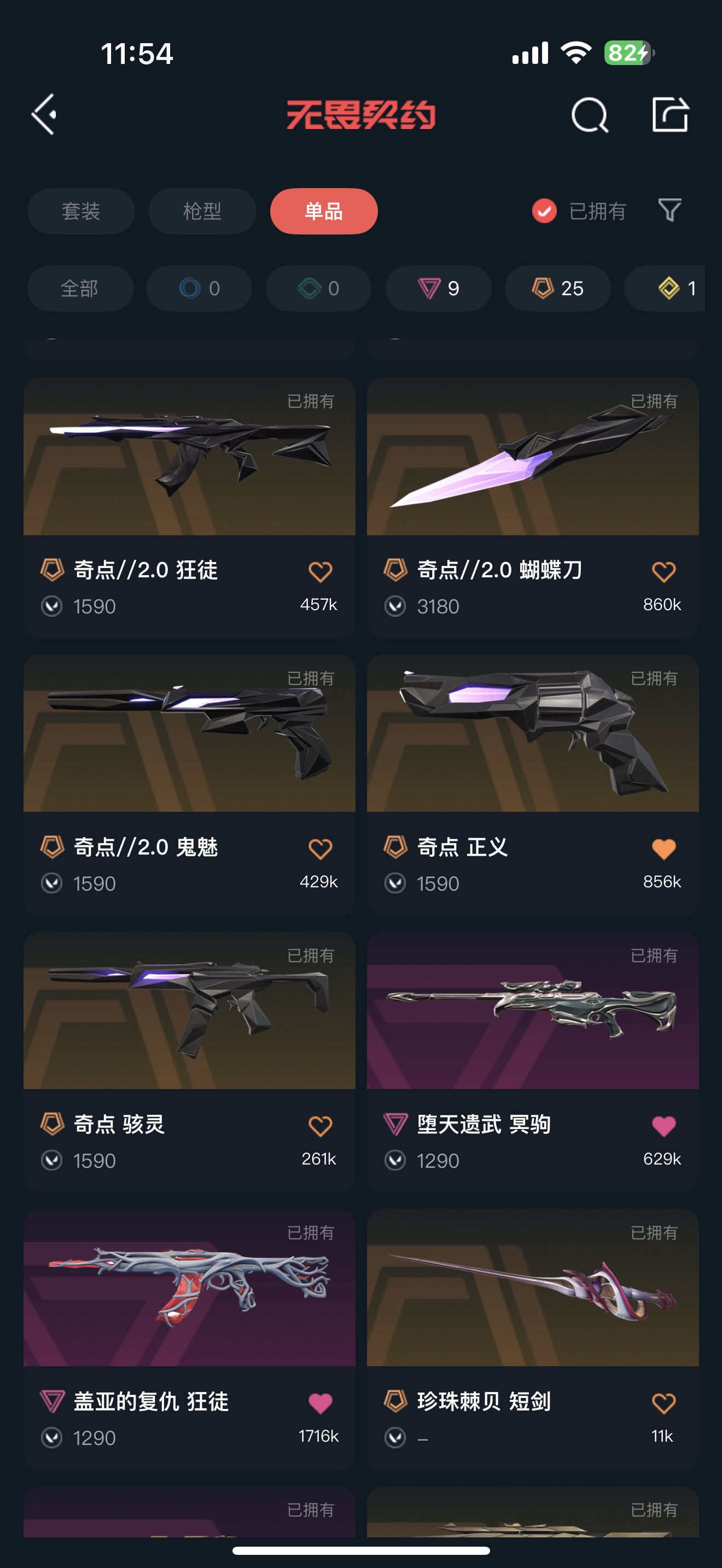Tap the back arrow icon
Screen dimensions: 722x1568
pos(44,114)
